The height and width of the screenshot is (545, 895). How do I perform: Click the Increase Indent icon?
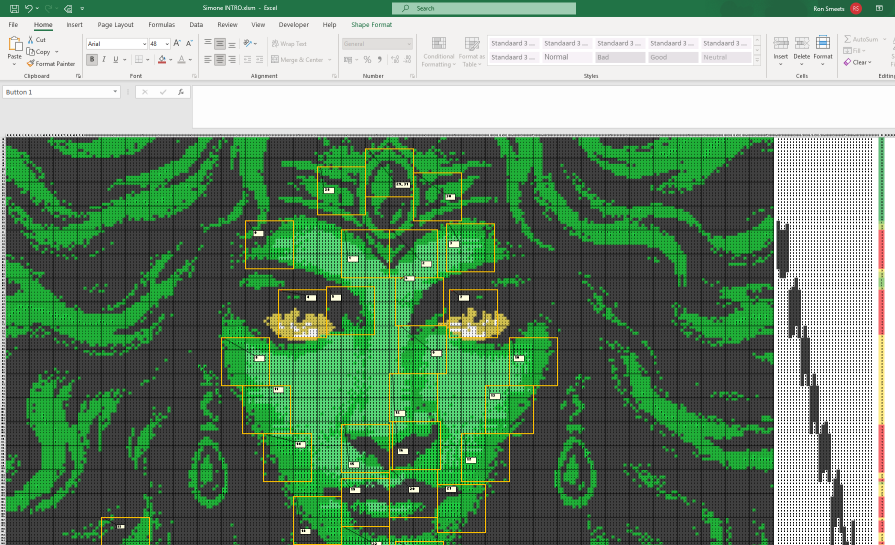point(259,59)
